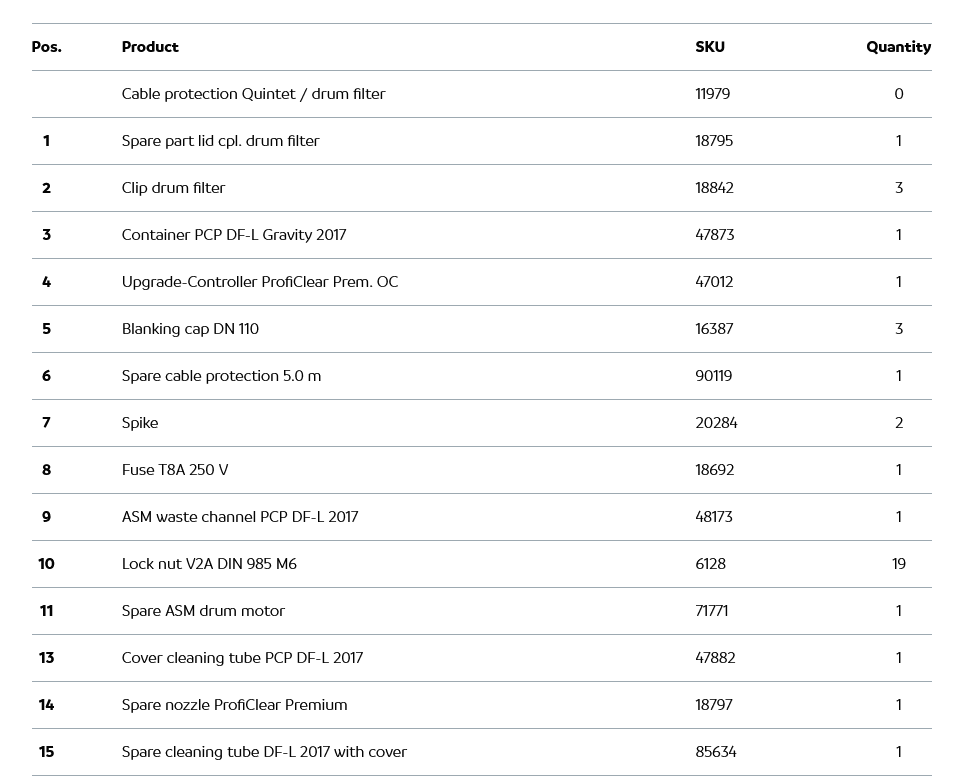Click the SKU column header

pyautogui.click(x=710, y=47)
